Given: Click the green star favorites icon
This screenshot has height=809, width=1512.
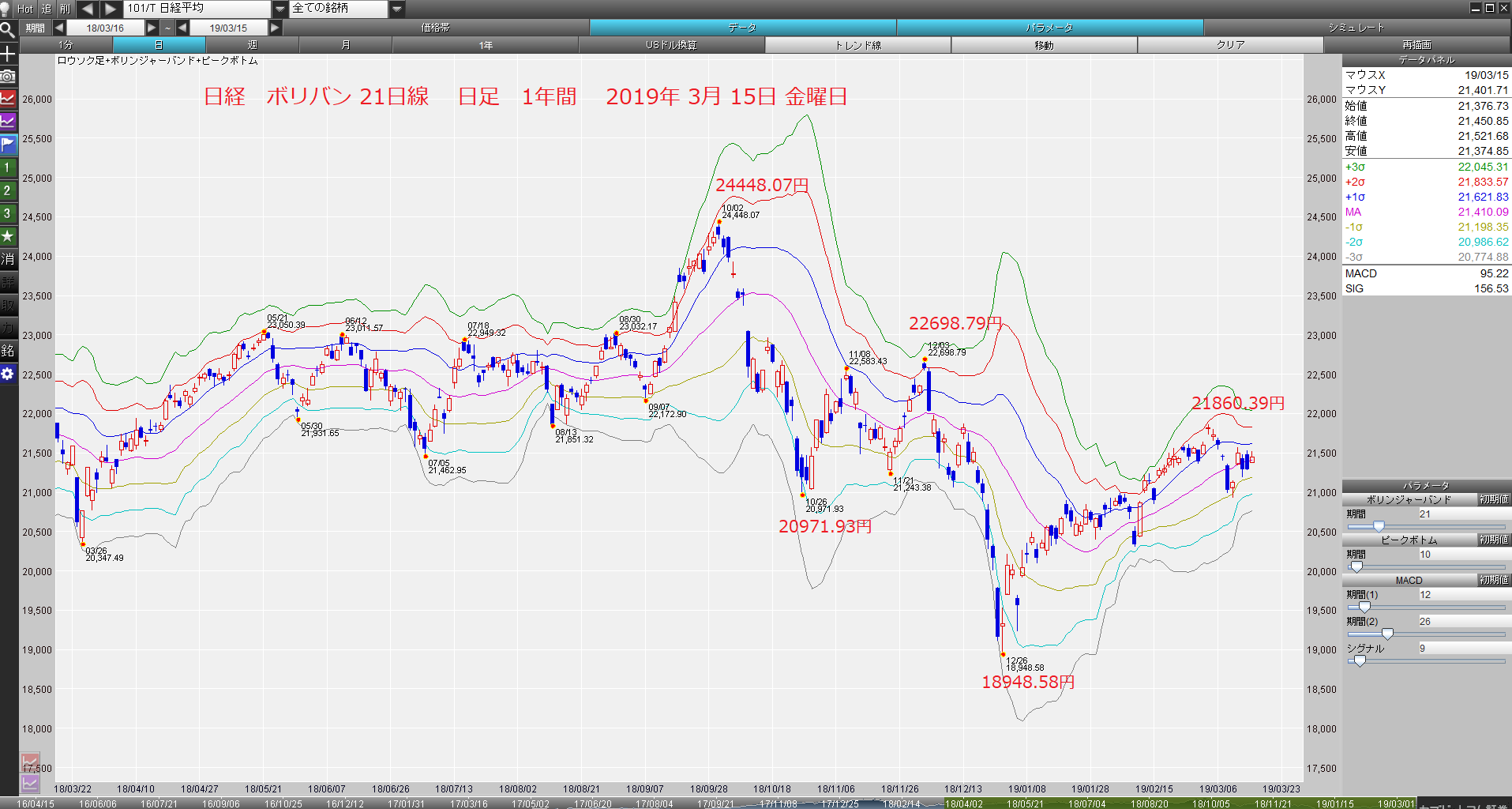Looking at the screenshot, I should [8, 236].
